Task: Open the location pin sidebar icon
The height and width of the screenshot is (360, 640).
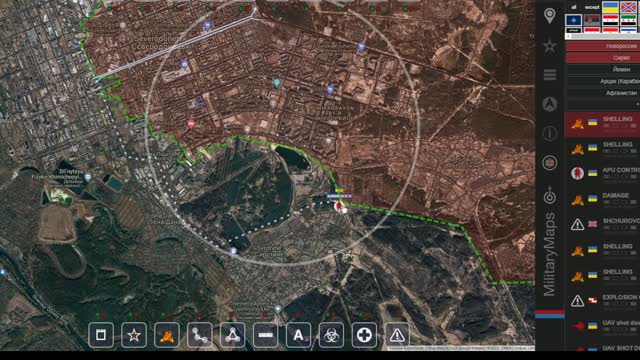Action: coord(550,16)
